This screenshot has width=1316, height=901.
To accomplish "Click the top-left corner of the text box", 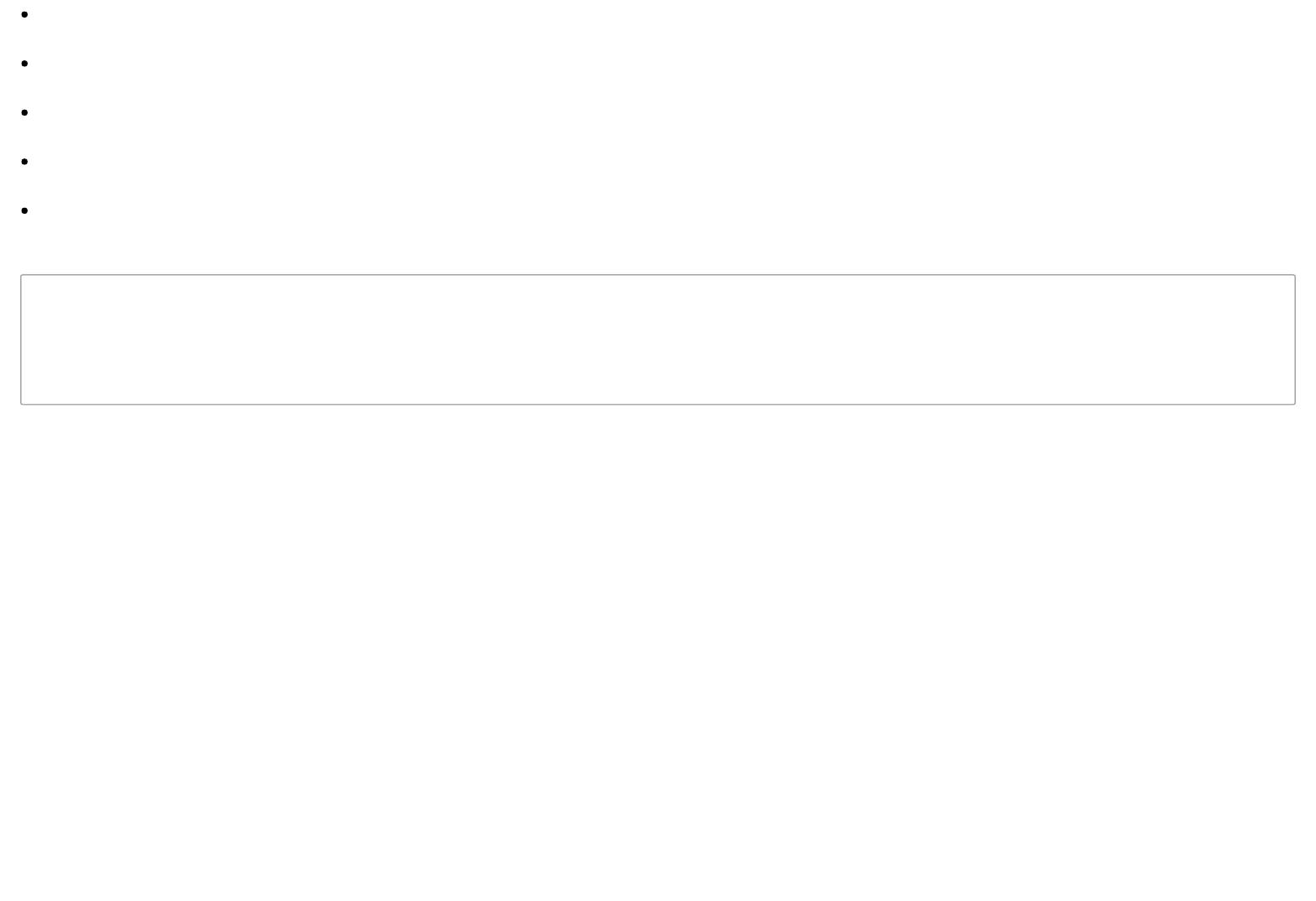I will (21, 275).
